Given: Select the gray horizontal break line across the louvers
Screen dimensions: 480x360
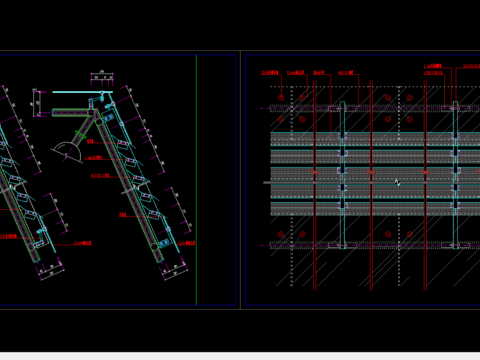Looking at the screenshot, I should (372, 183).
